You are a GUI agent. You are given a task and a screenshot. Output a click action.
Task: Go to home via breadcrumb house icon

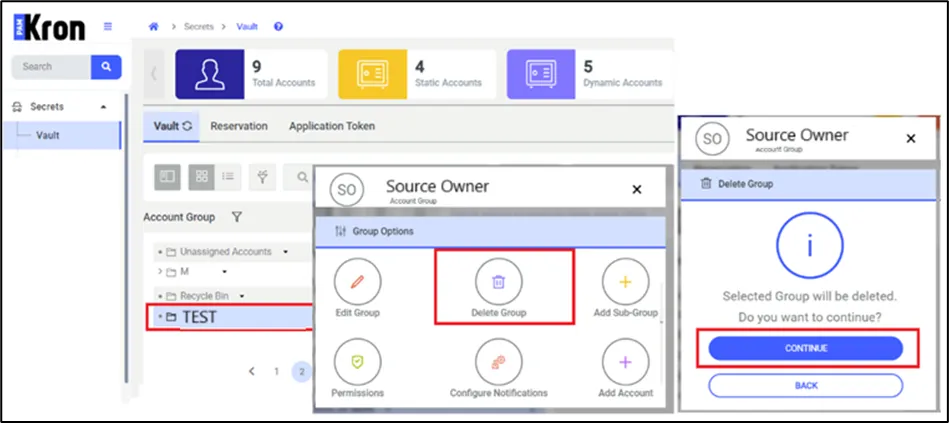[154, 27]
